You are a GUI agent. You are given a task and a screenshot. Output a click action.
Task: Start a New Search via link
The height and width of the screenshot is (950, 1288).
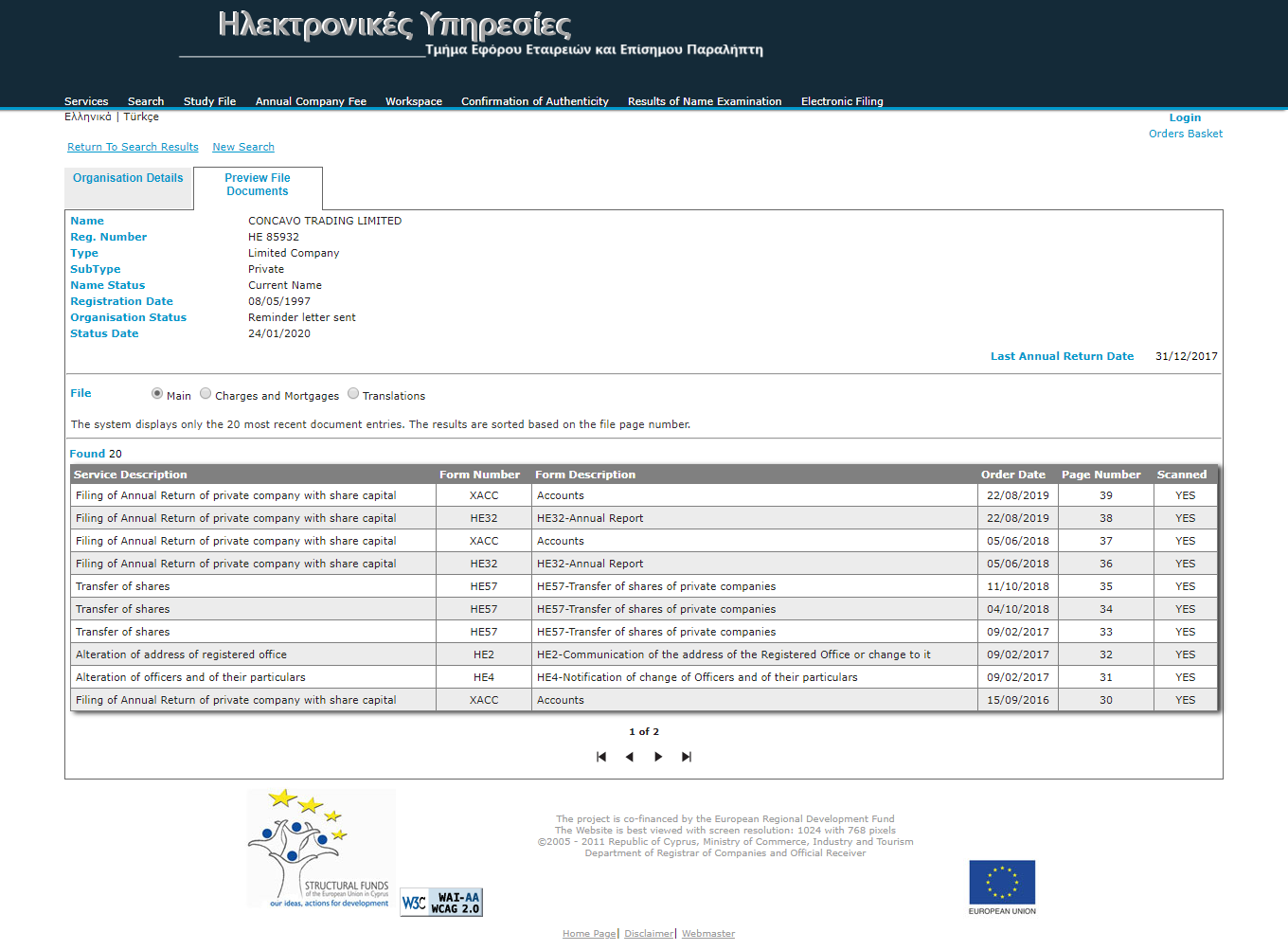click(243, 147)
